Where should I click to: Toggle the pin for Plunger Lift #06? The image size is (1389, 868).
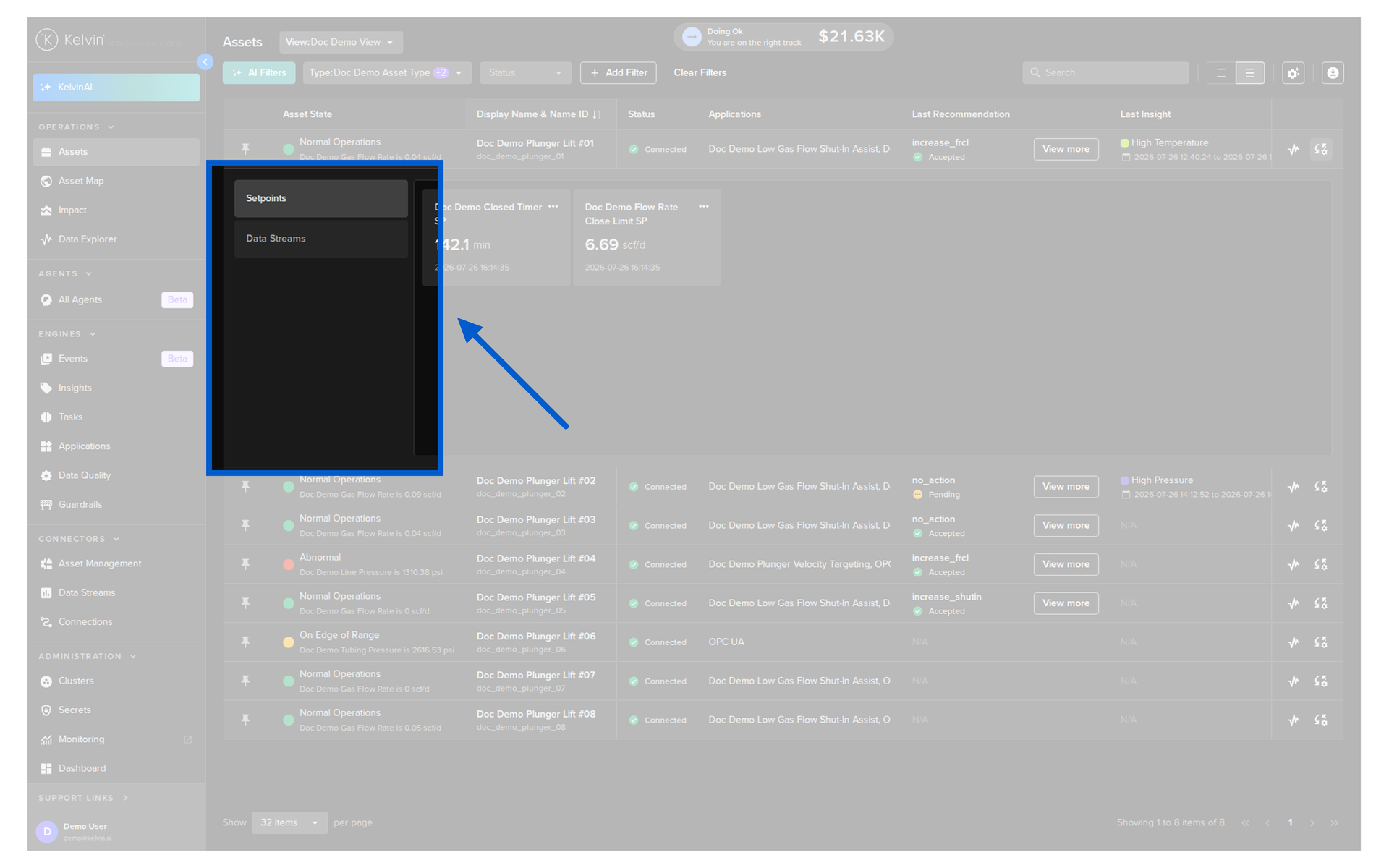pyautogui.click(x=246, y=642)
